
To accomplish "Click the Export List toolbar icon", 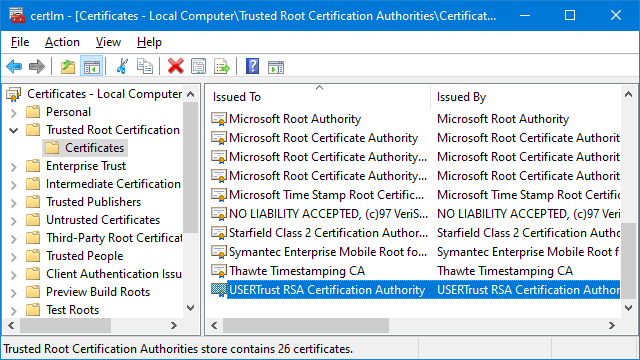I will click(222, 66).
